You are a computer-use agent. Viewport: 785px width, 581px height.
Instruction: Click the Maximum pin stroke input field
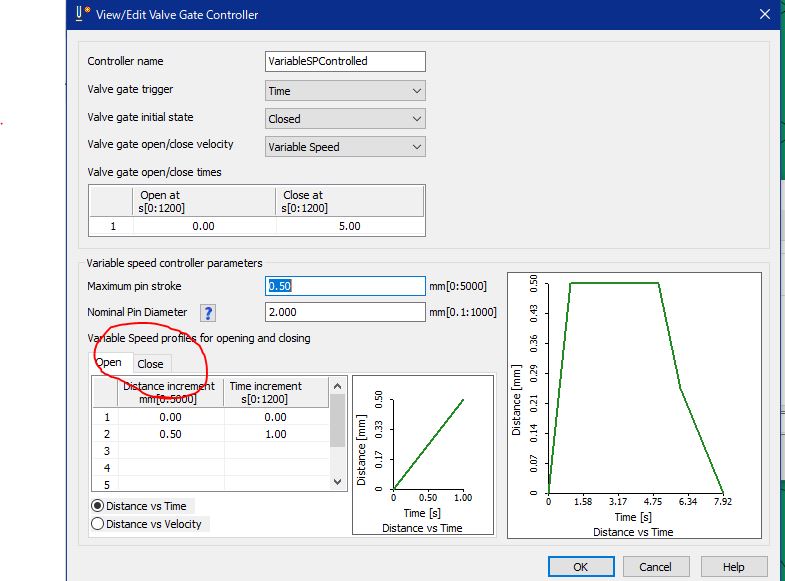pos(345,286)
